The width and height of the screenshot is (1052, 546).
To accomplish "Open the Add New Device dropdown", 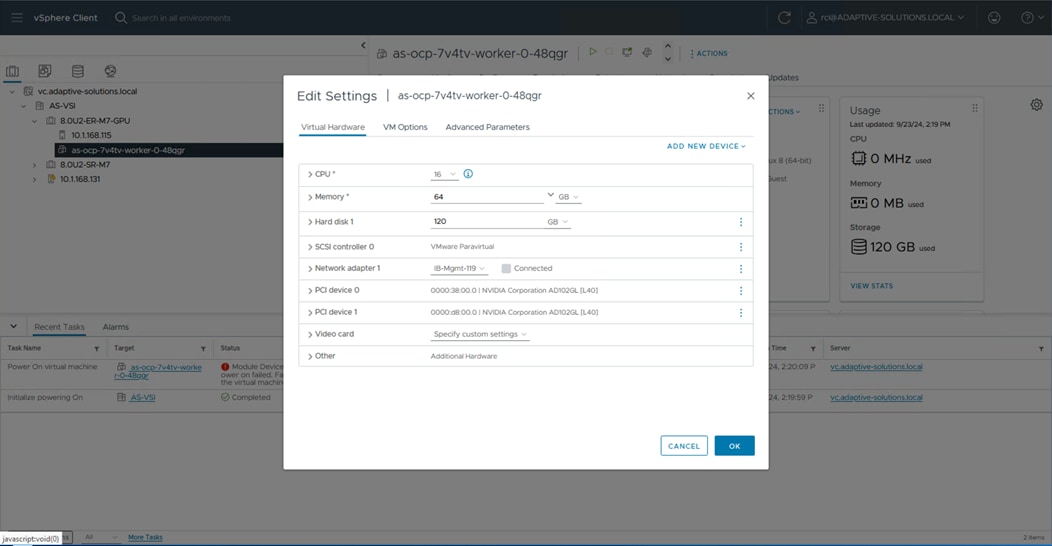I will click(706, 147).
